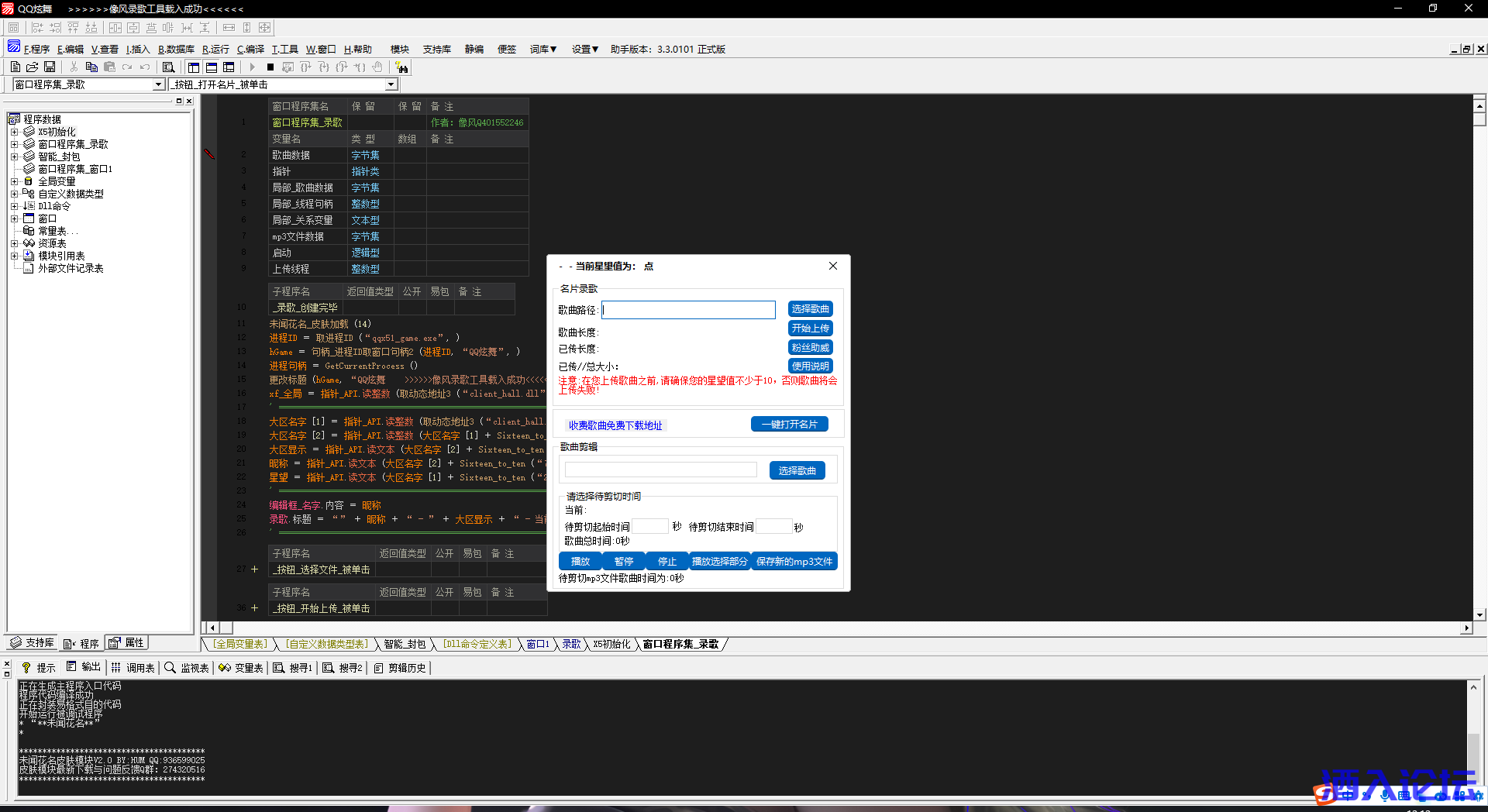Open the 窗口程序集_录歌 combo box dropdown
The height and width of the screenshot is (812, 1488).
[158, 84]
